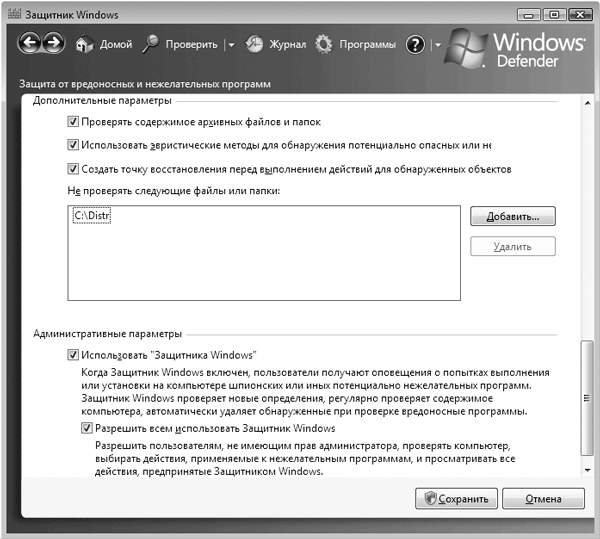600x539 pixels.
Task: Toggle Проверять содержимое архивных файлов checkbox
Action: (73, 122)
